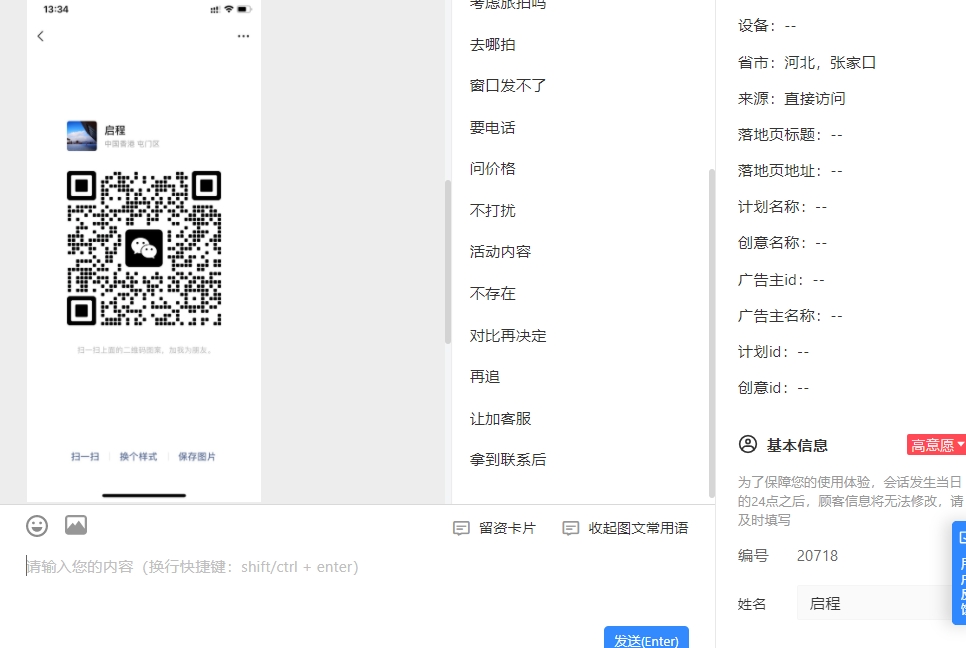Click the 落地页标题 row

click(790, 135)
